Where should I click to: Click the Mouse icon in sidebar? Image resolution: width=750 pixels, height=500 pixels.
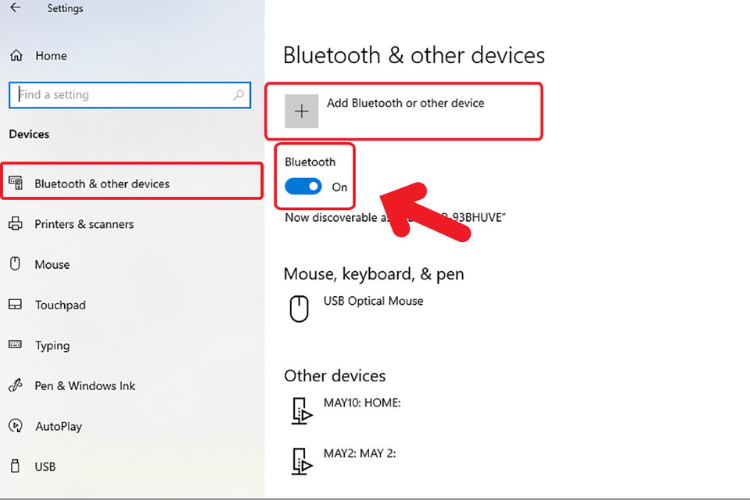[16, 264]
